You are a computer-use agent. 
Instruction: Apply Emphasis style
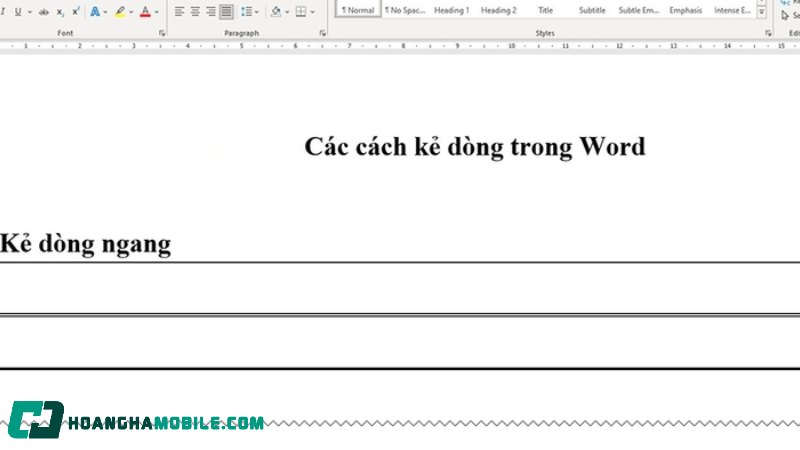[686, 9]
